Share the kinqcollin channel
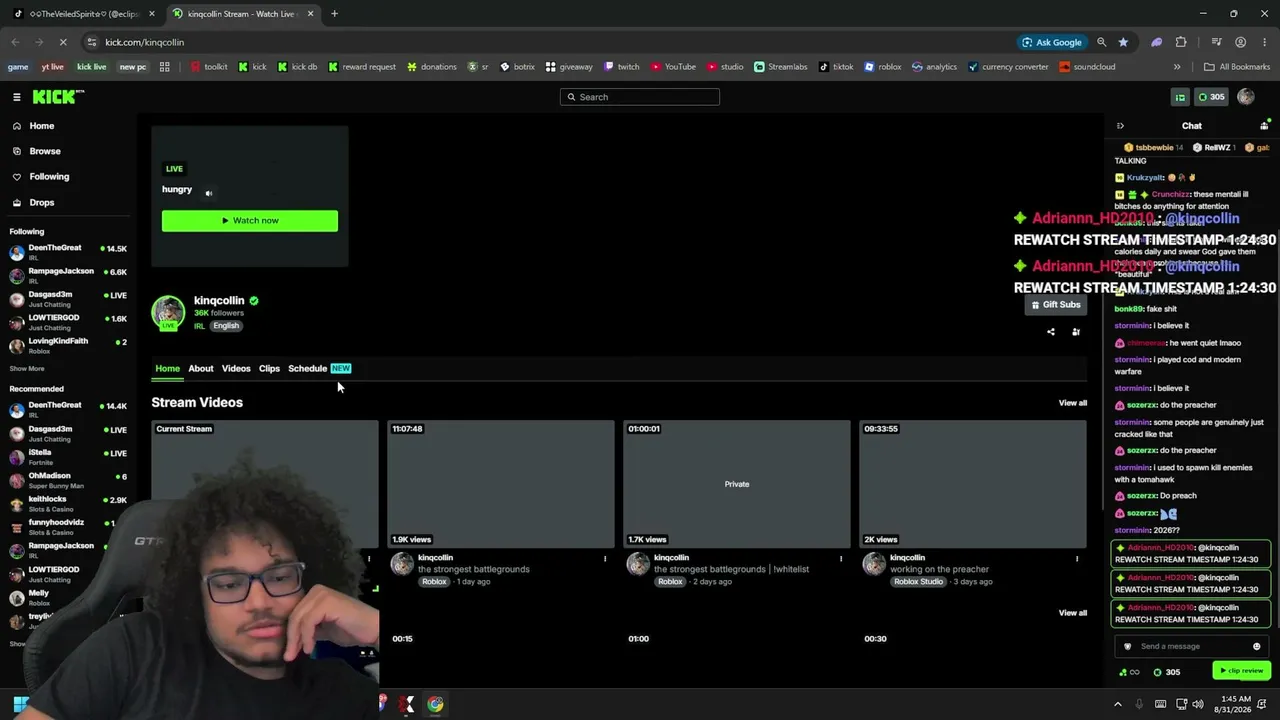 (x=1050, y=332)
